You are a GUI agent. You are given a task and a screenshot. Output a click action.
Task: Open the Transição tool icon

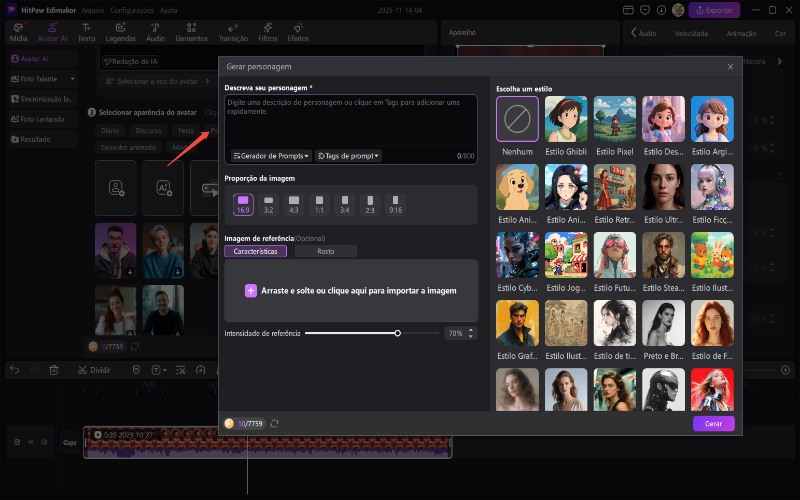point(233,27)
